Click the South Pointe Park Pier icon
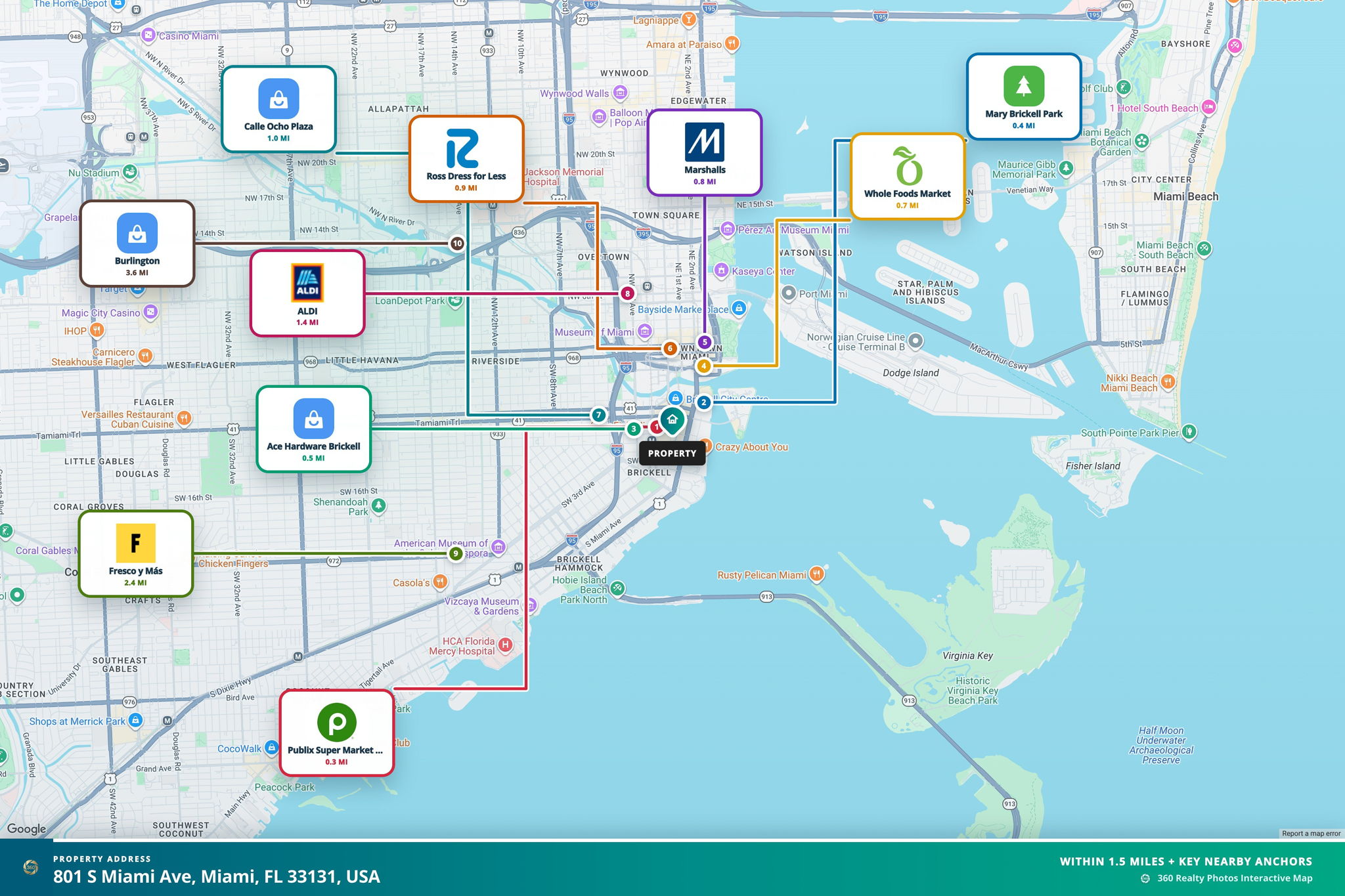The width and height of the screenshot is (1345, 896). tap(1189, 432)
